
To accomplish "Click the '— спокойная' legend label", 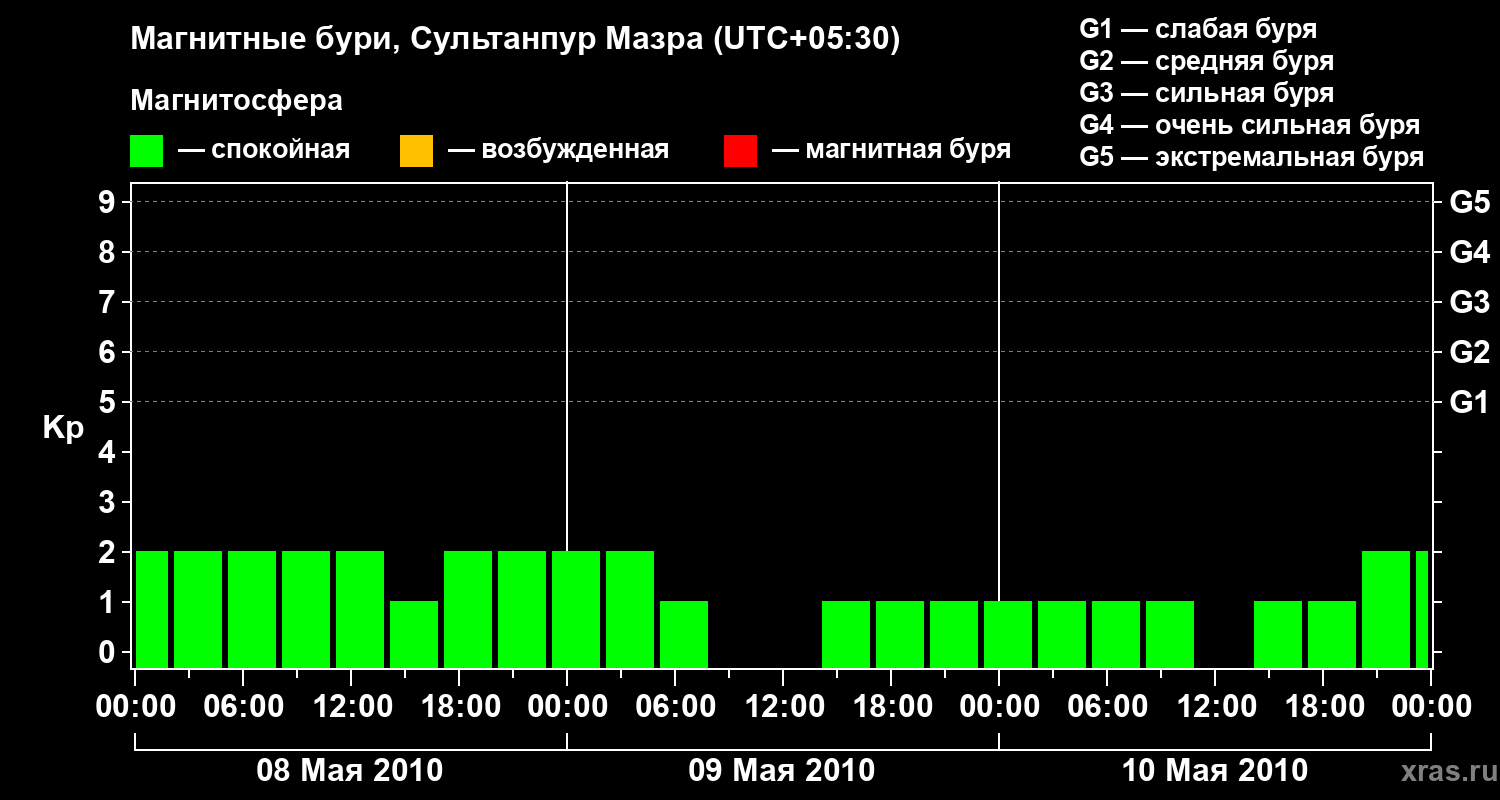I will coord(264,150).
